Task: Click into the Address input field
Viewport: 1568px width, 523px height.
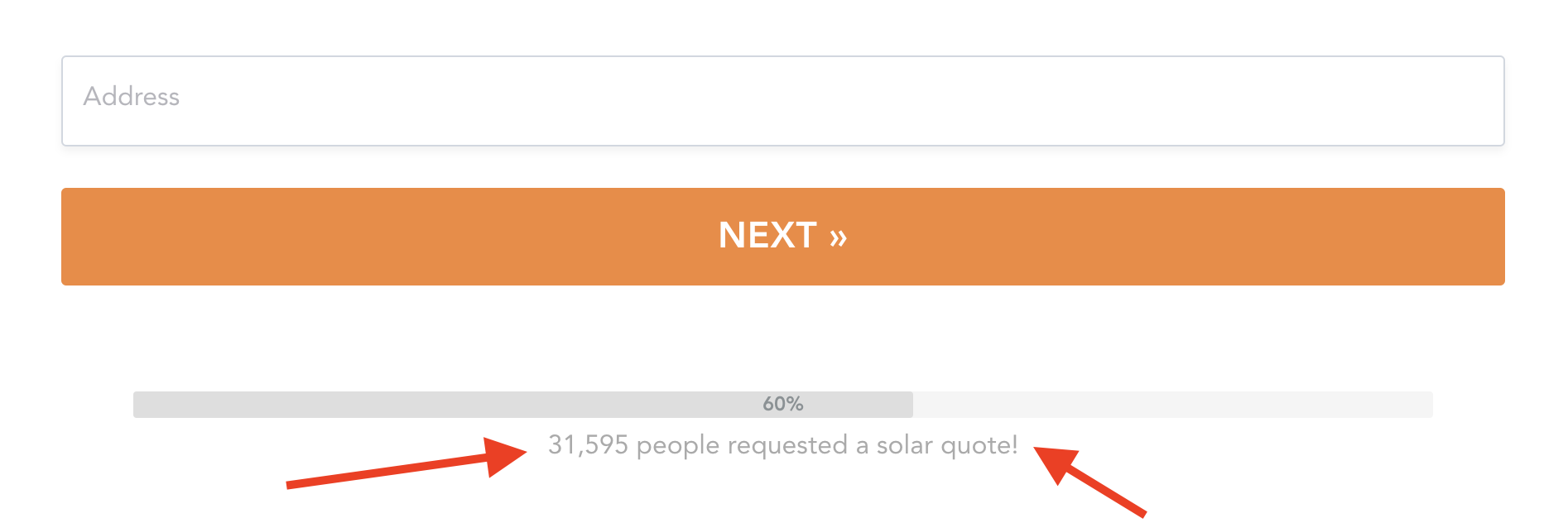Action: [782, 101]
